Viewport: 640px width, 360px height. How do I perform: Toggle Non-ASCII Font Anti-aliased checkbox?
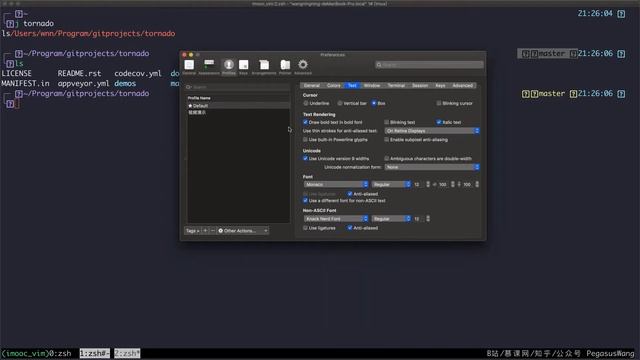pos(350,228)
